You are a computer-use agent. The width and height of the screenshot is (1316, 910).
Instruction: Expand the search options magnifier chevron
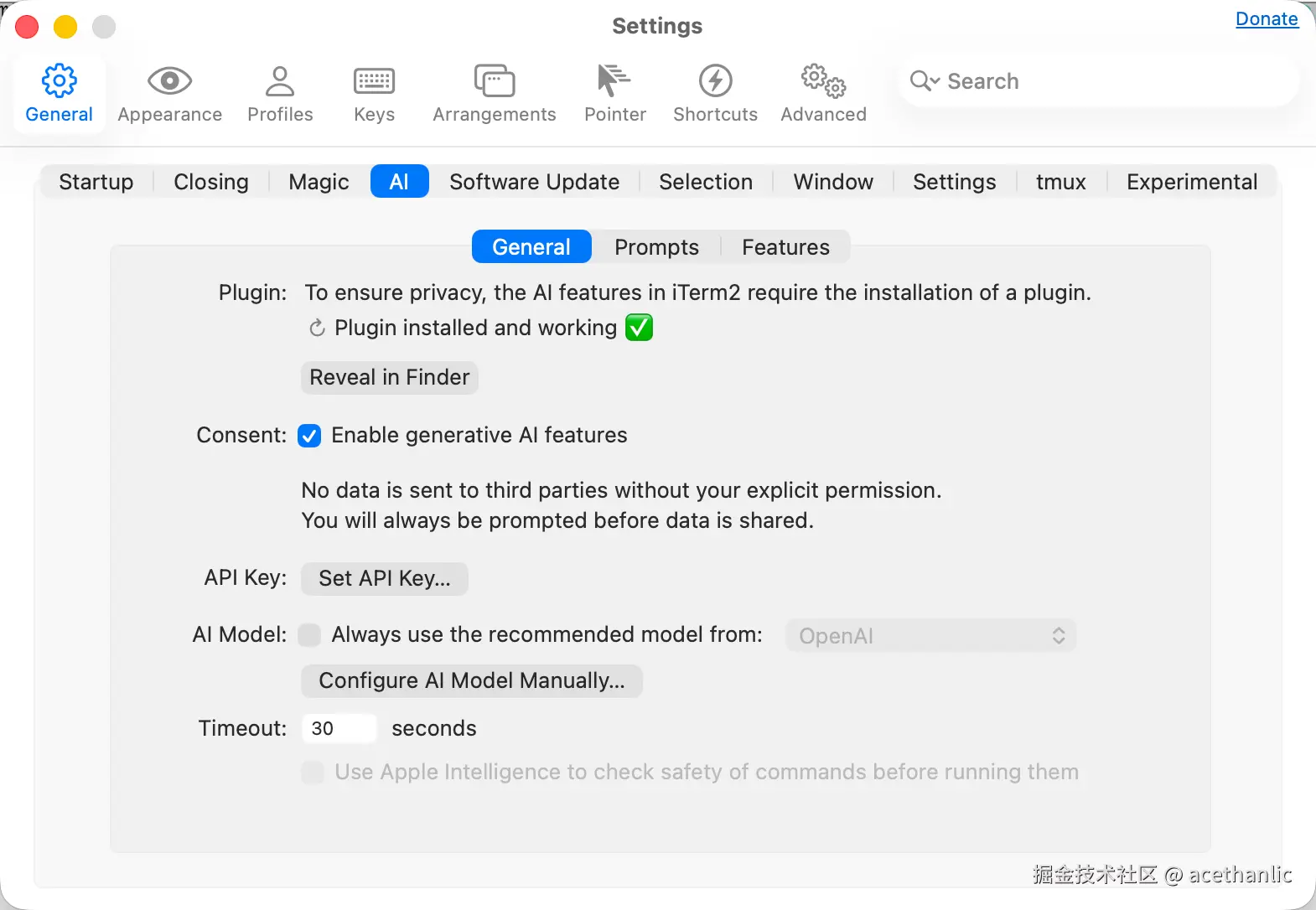(x=925, y=81)
